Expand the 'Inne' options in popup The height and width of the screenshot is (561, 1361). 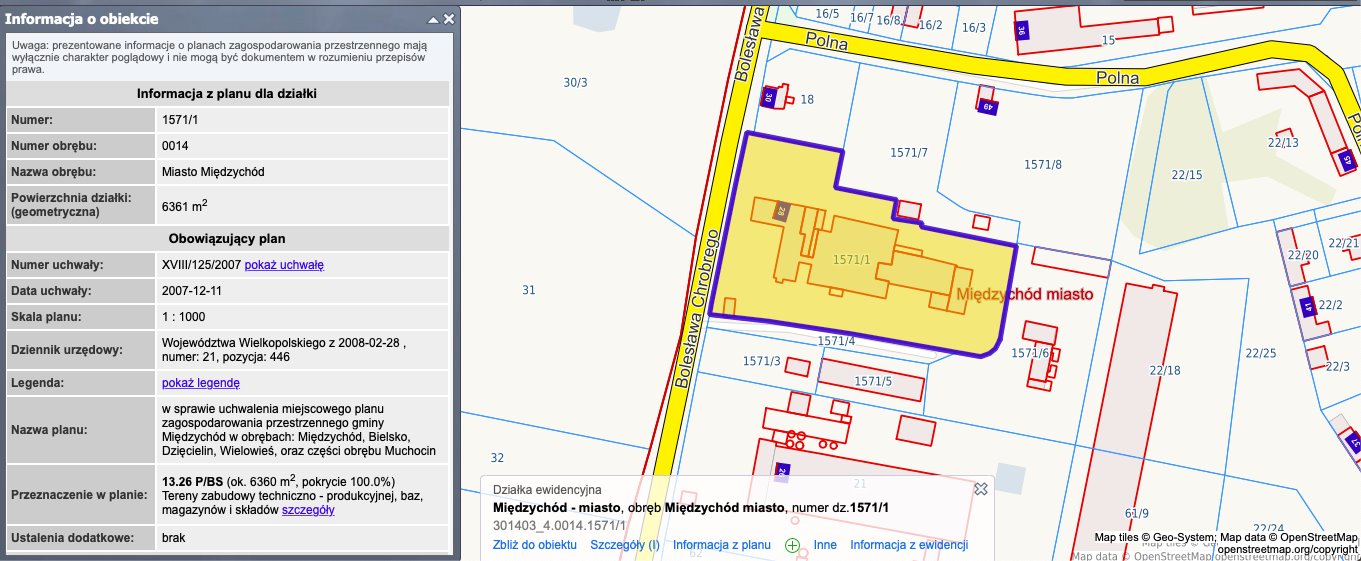point(825,545)
